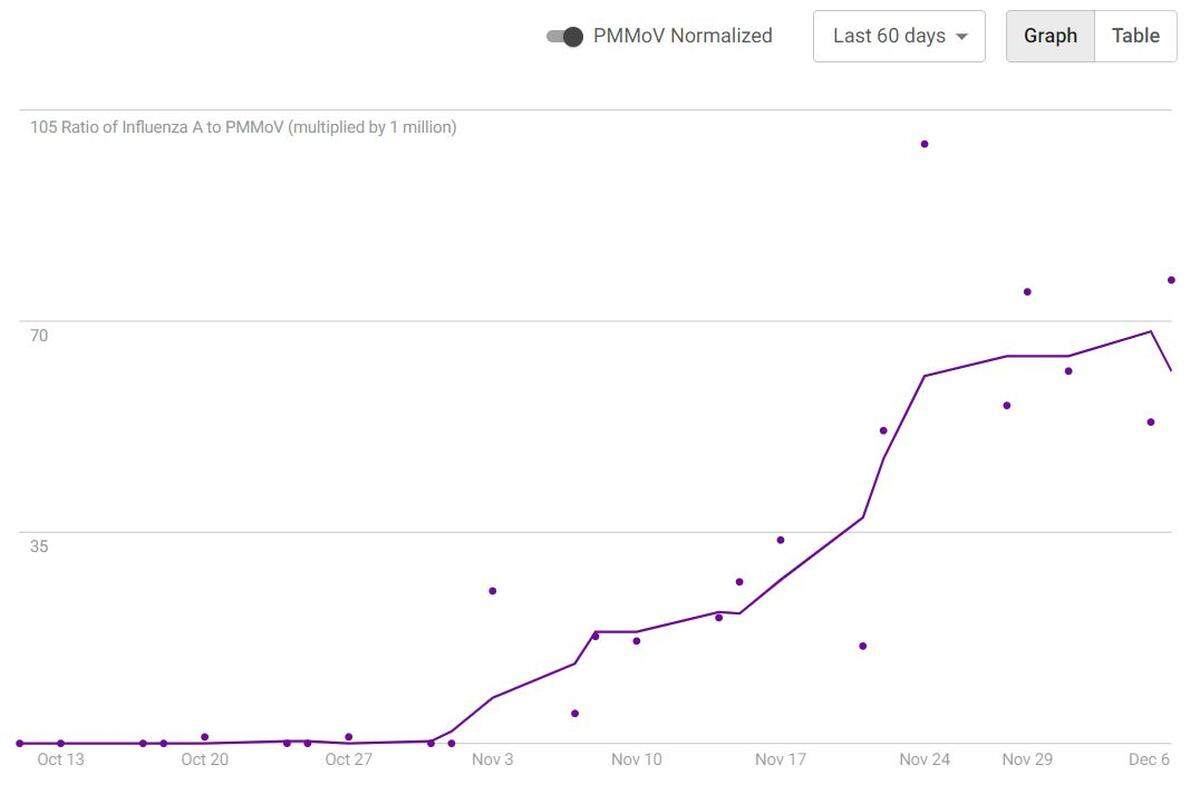This screenshot has height=794, width=1200.
Task: Click the data point above Nov 29 label
Action: coord(1027,292)
